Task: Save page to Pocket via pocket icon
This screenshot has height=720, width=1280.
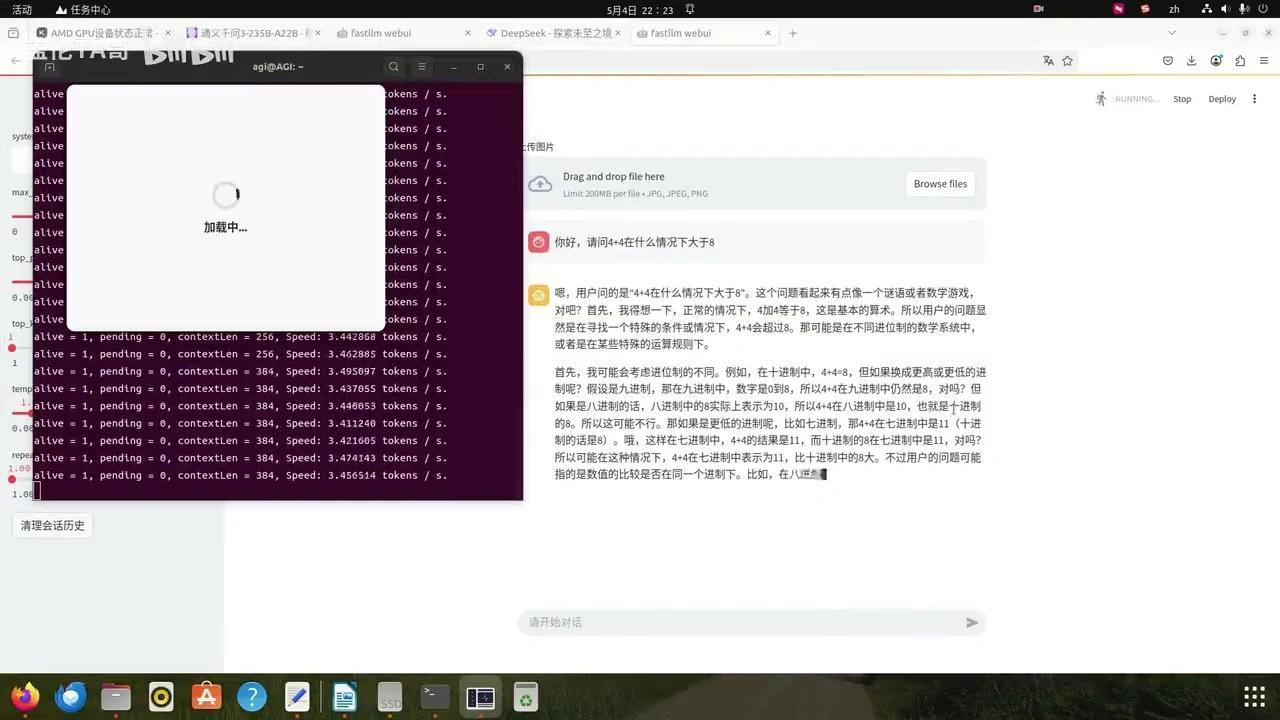Action: click(x=1167, y=60)
